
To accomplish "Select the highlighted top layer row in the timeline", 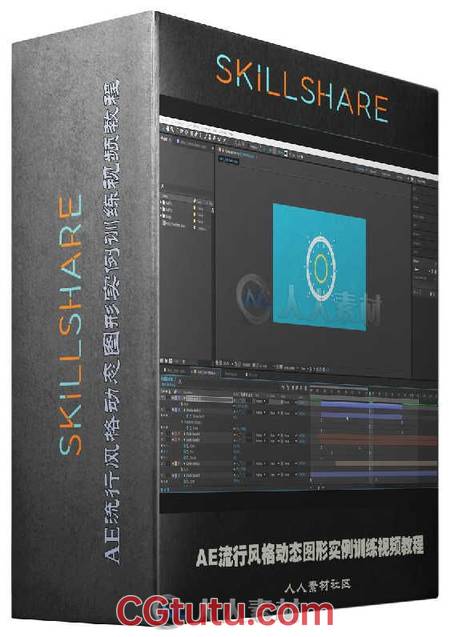I will 197,400.
